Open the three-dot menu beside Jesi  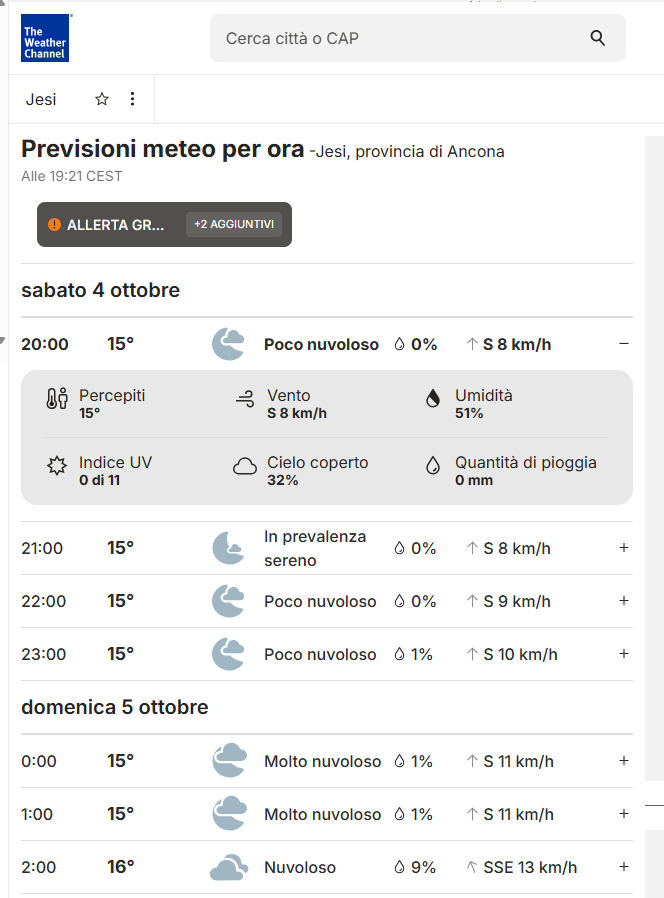[132, 99]
